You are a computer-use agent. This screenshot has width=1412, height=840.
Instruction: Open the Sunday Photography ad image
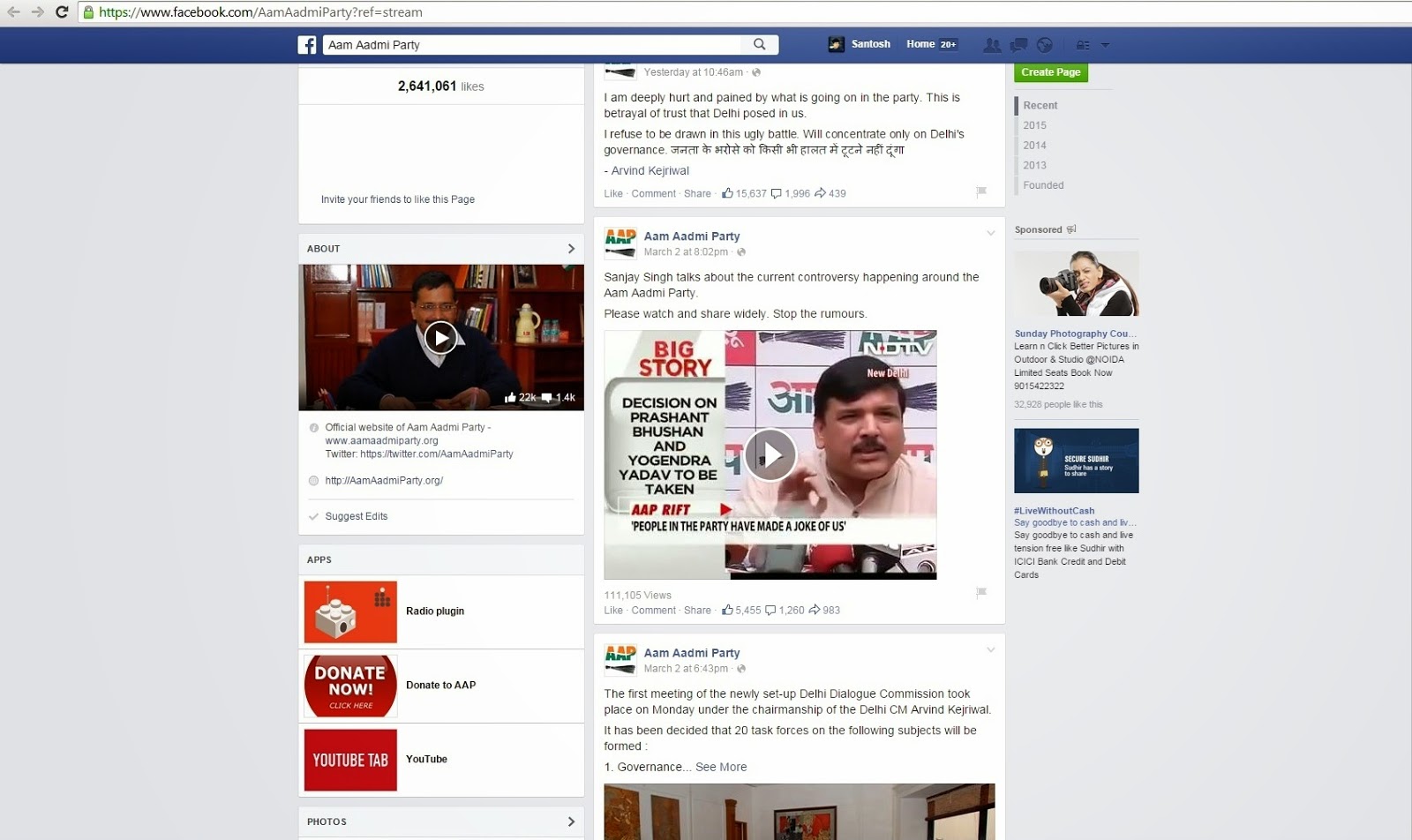click(1077, 284)
